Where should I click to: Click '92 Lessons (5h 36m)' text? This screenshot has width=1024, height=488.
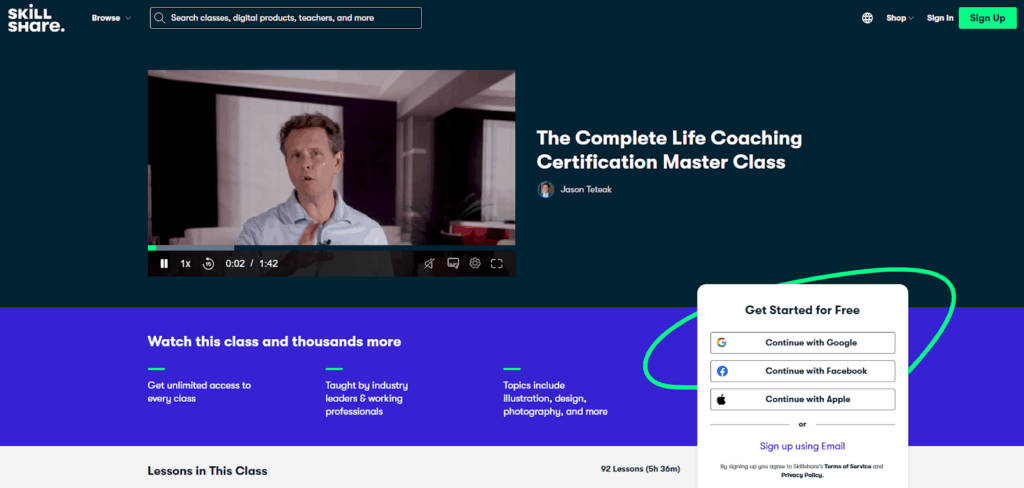(x=641, y=469)
